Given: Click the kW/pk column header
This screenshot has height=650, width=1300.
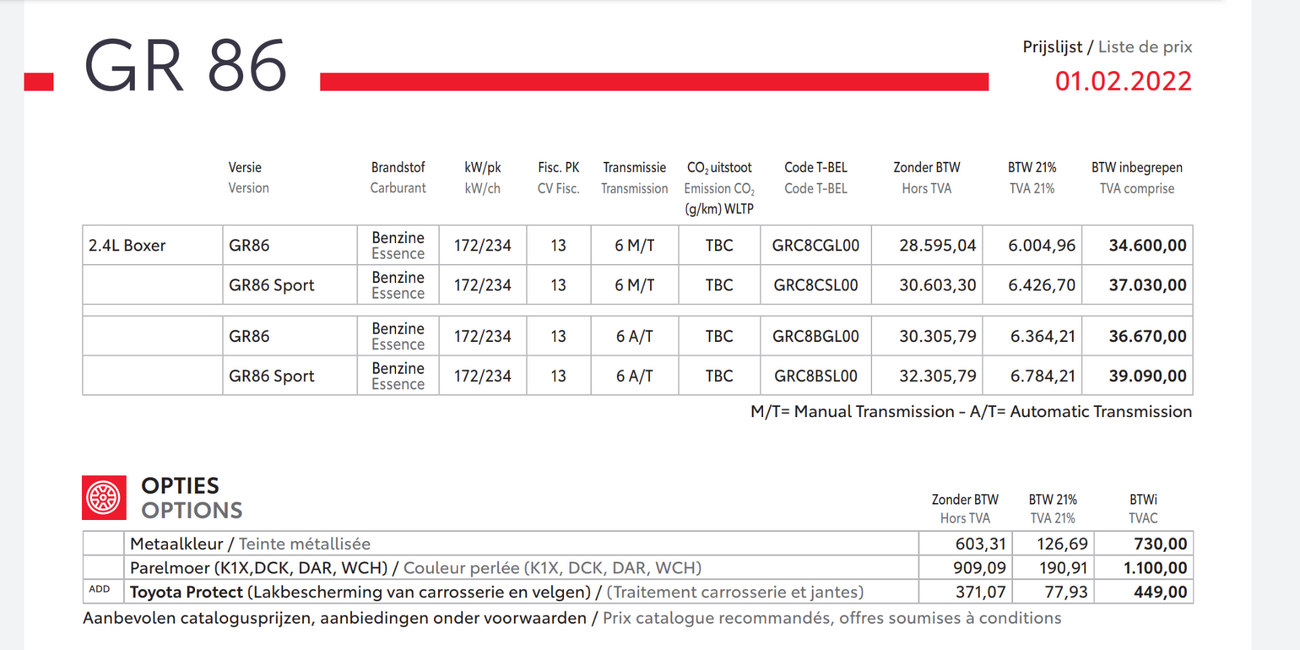Looking at the screenshot, I should point(482,178).
